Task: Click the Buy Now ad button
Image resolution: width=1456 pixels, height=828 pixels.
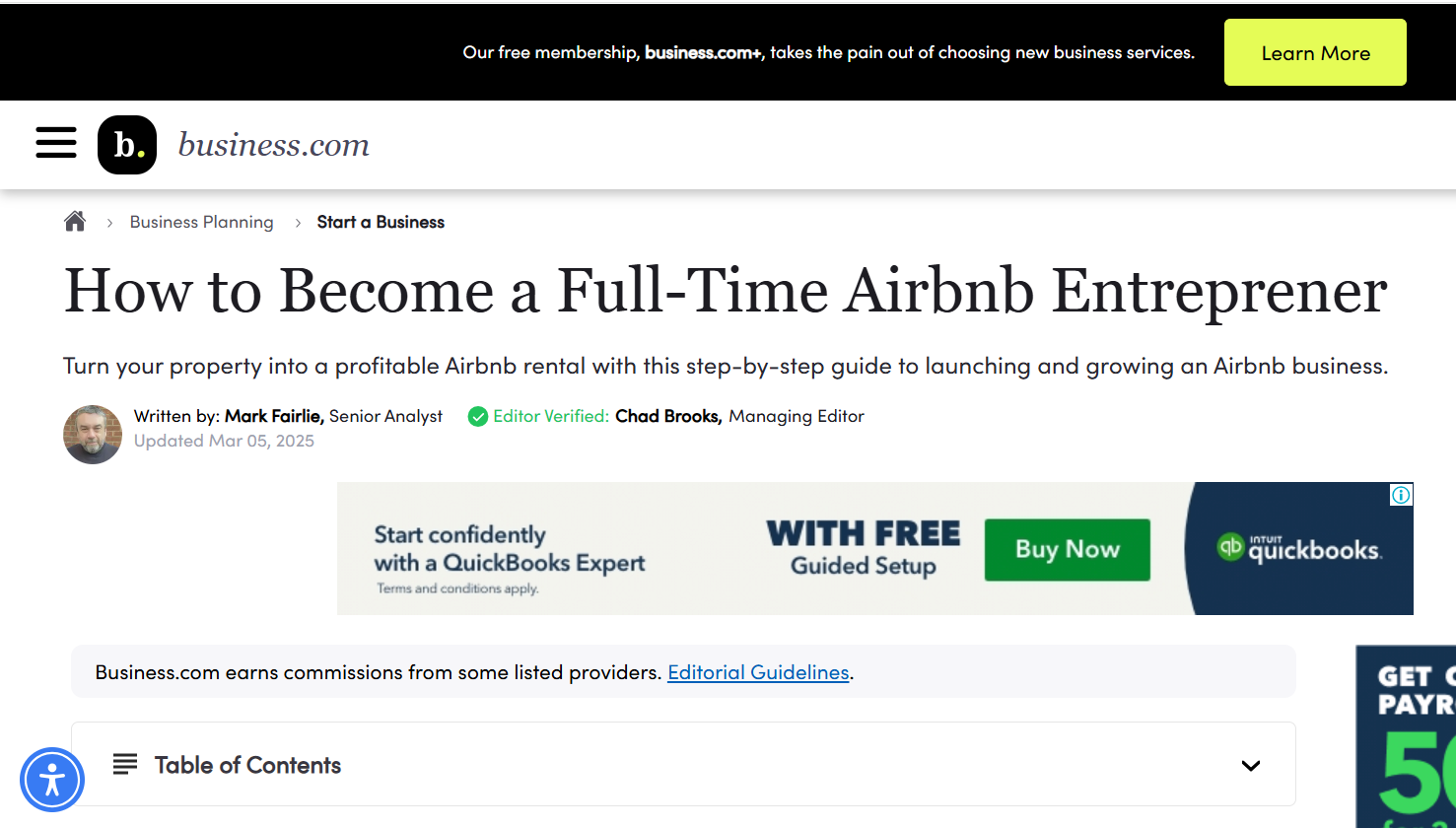Action: [1068, 549]
